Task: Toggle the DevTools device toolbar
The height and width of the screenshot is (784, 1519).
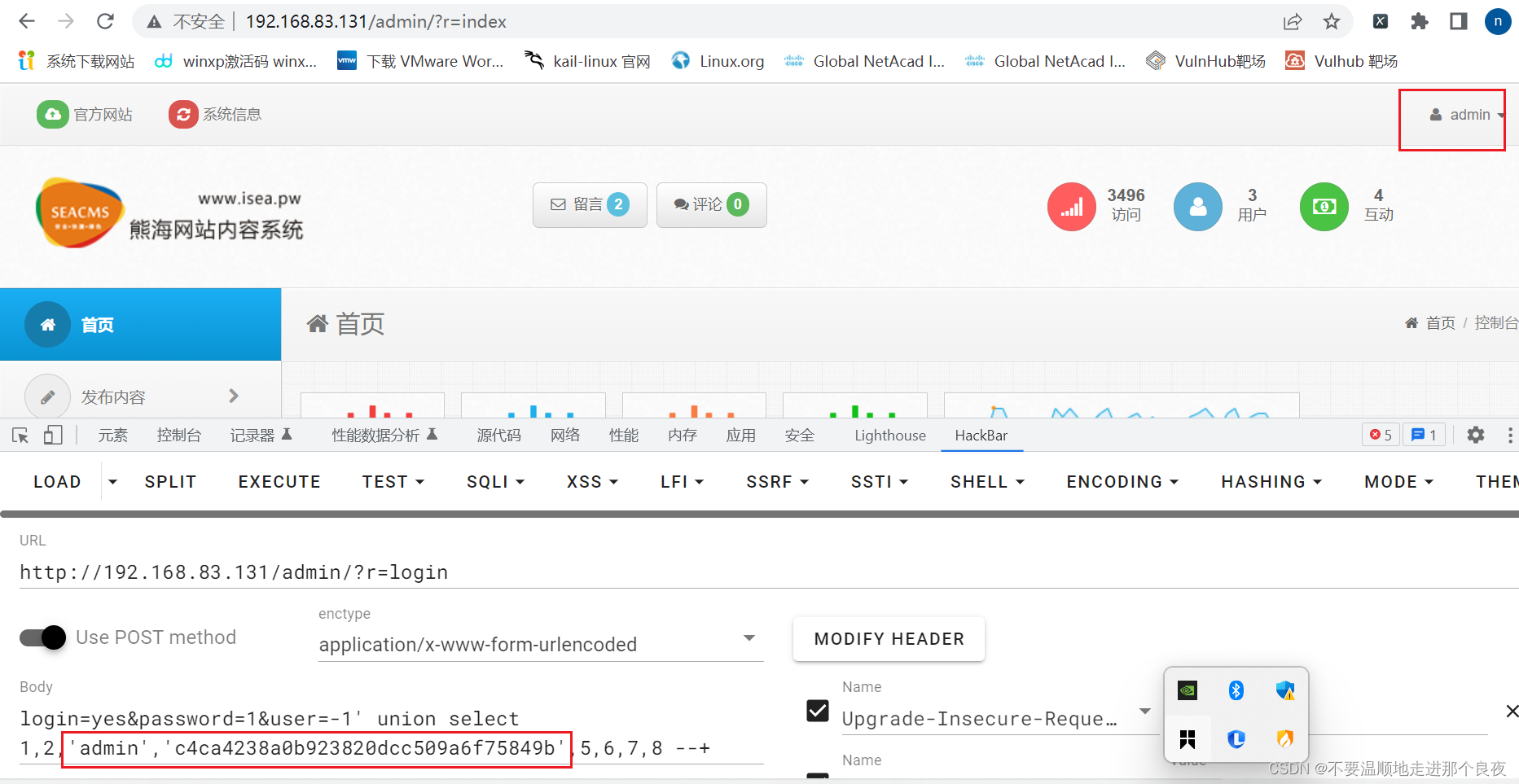Action: (53, 436)
